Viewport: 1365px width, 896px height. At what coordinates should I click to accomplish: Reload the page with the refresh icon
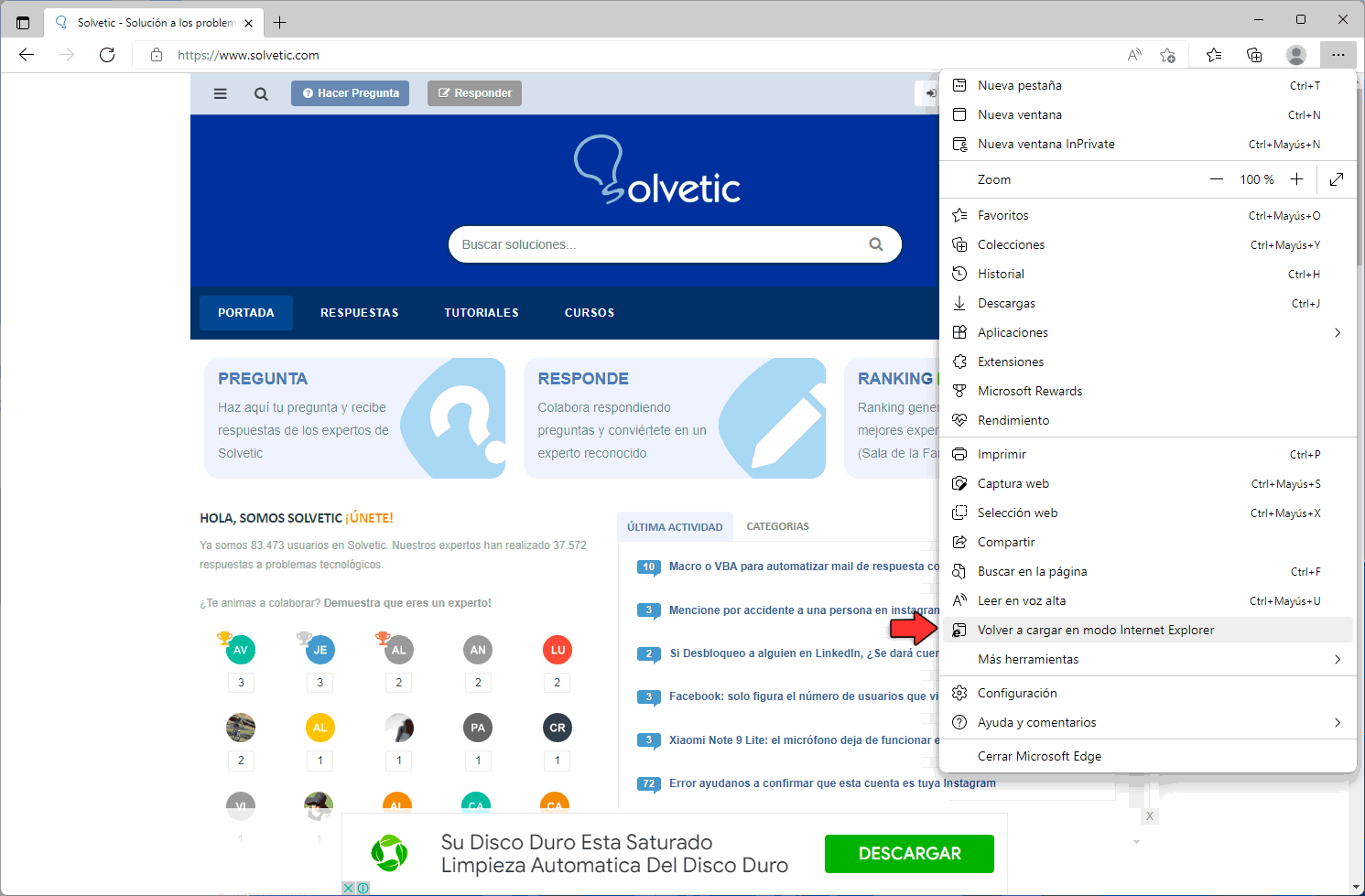107,55
